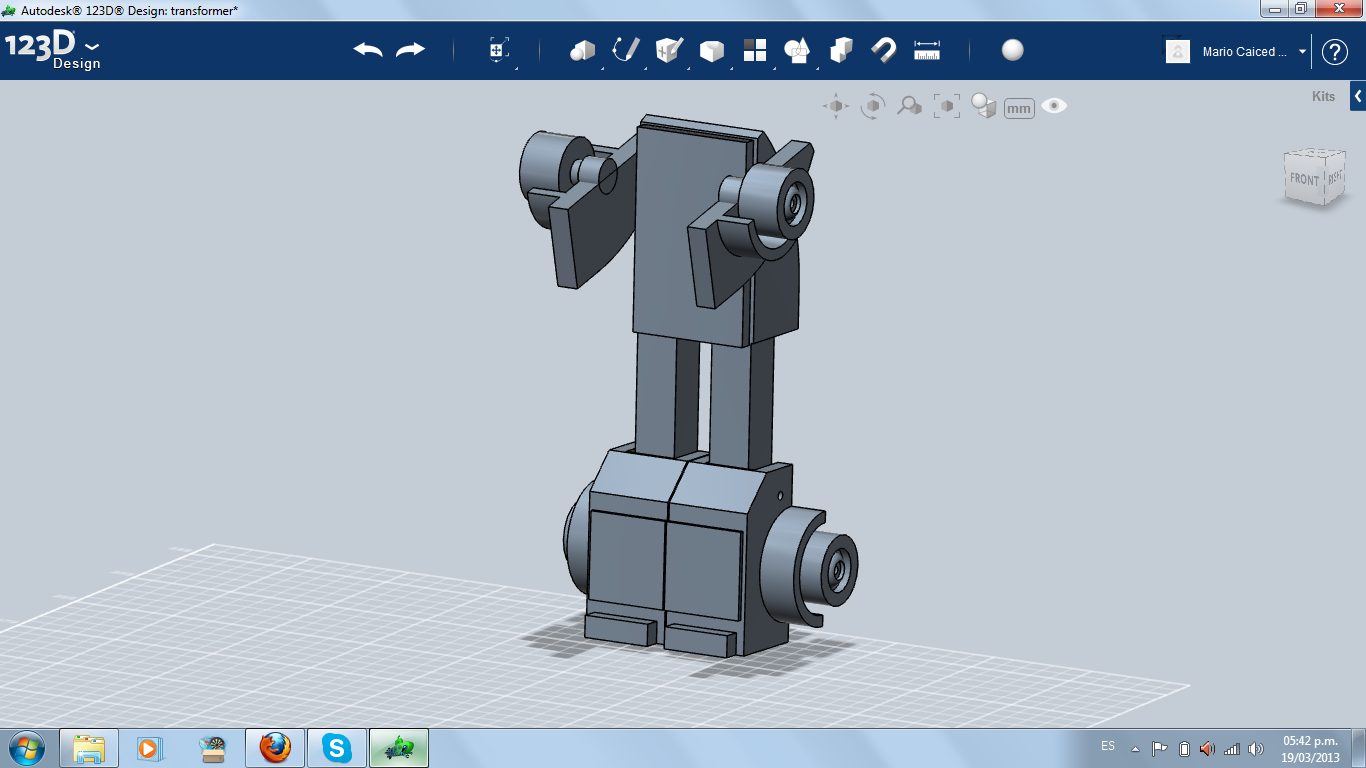Screen dimensions: 1366x768
Task: Expand the Kits side panel
Action: point(1358,96)
